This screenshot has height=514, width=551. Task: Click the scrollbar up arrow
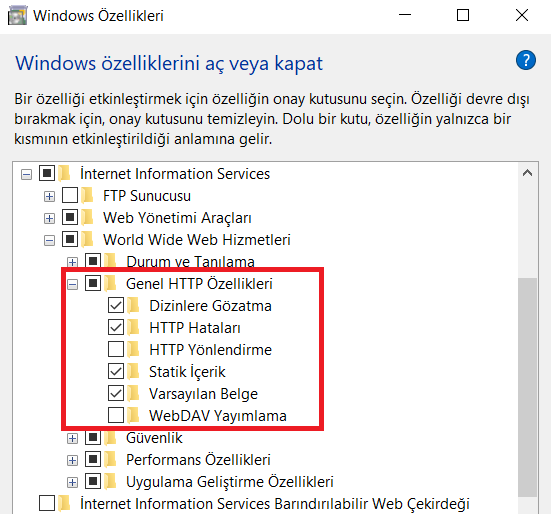coord(527,173)
